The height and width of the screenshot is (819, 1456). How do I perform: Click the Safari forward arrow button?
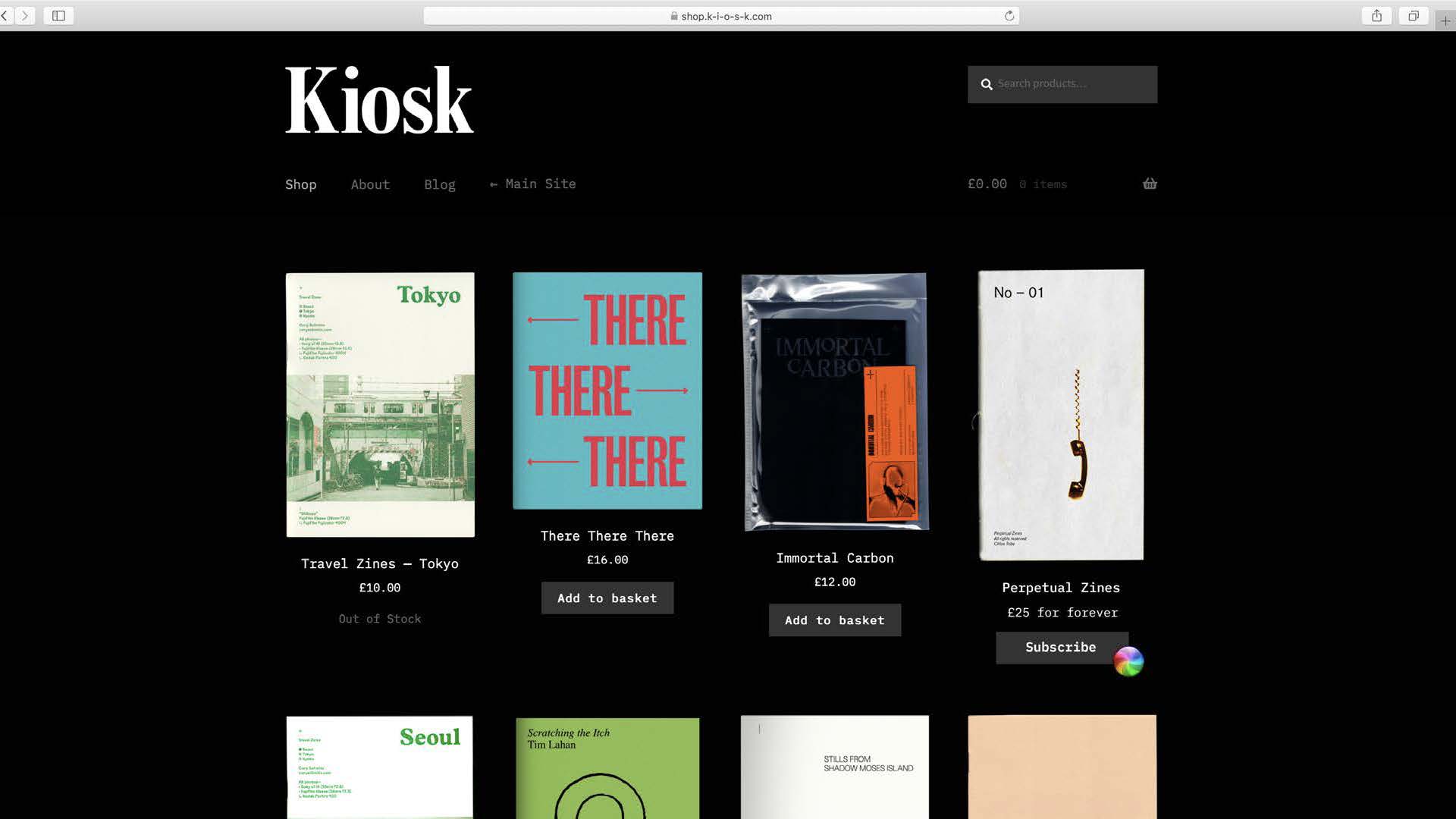pos(25,15)
